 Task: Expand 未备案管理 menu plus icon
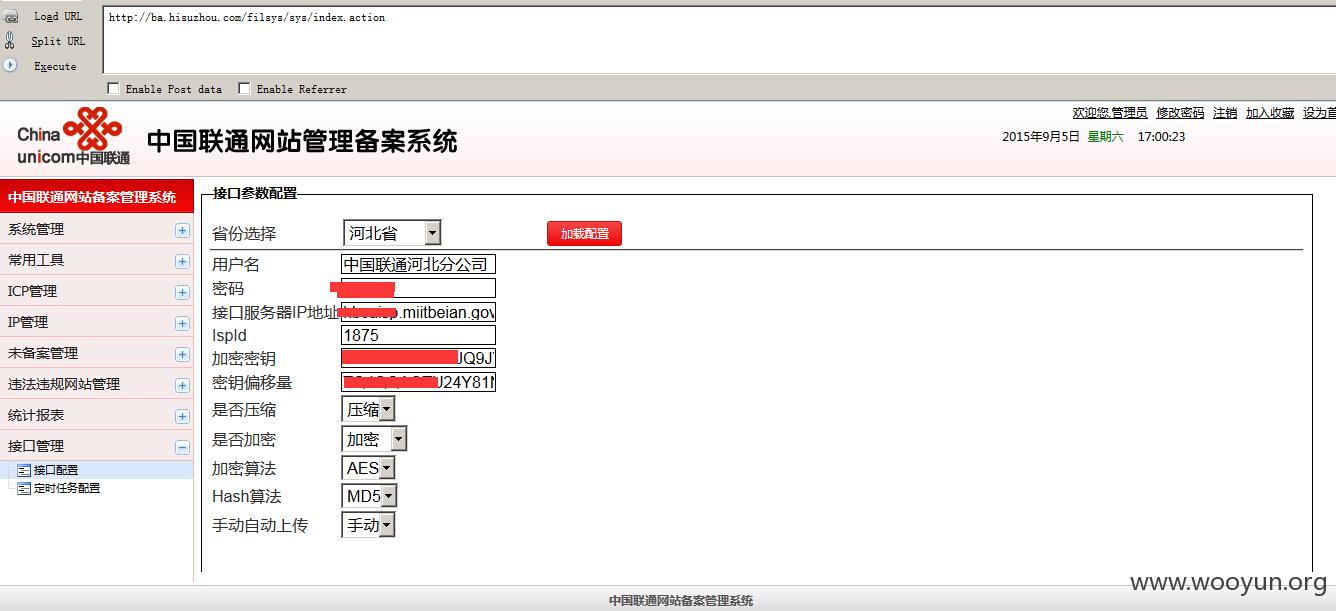[x=182, y=354]
